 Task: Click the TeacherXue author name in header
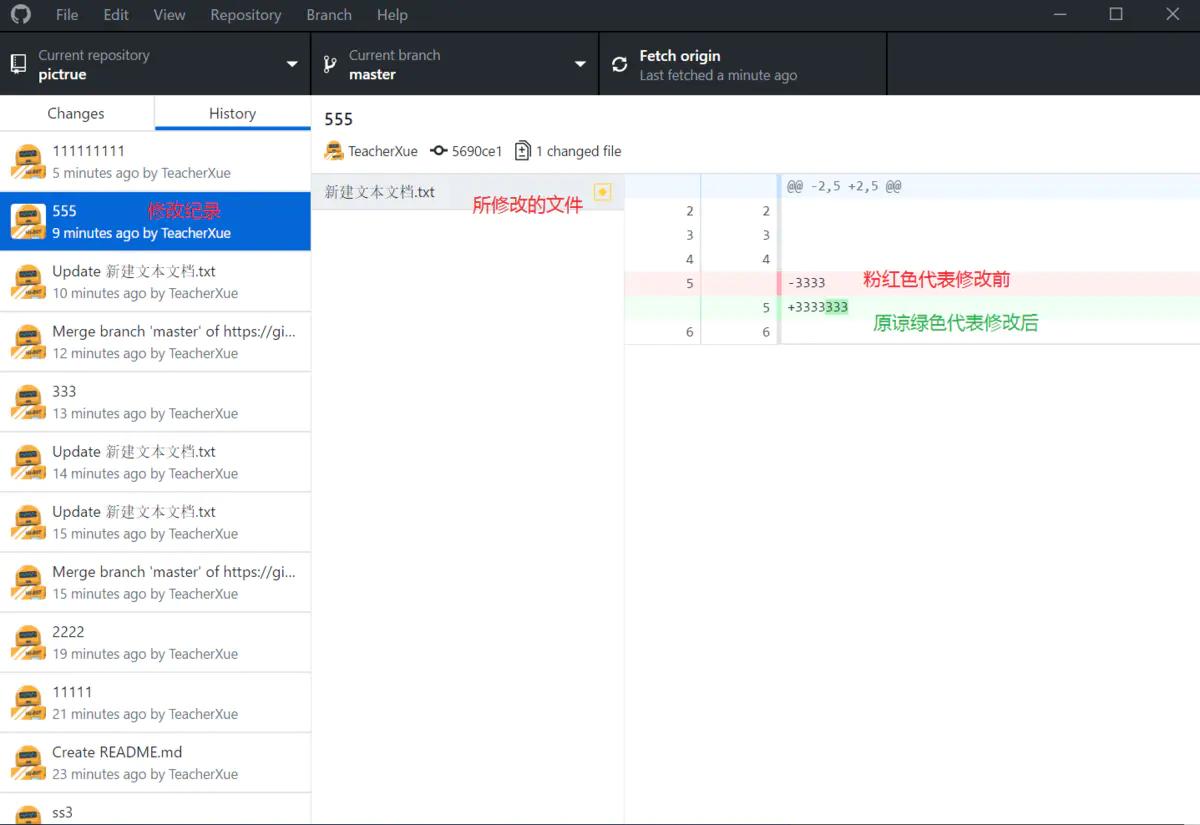pos(383,151)
